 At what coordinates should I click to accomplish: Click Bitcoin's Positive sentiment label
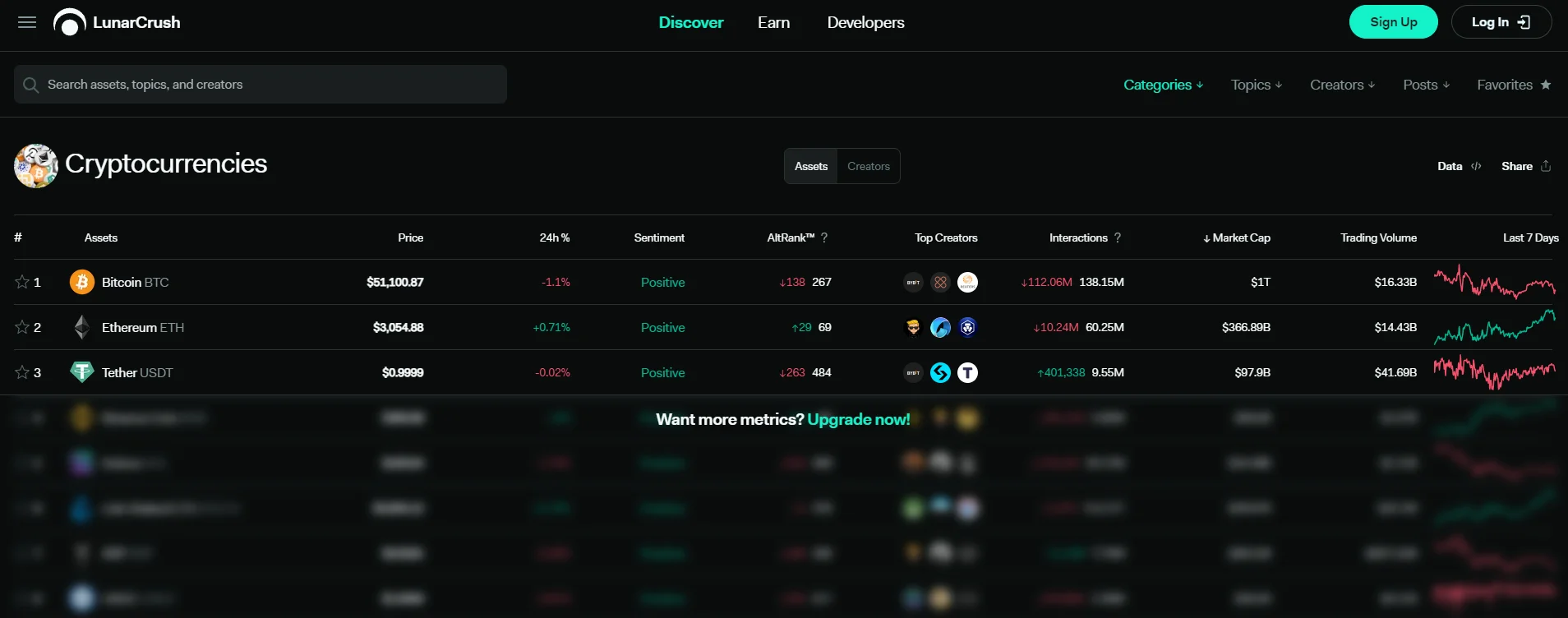click(x=662, y=282)
